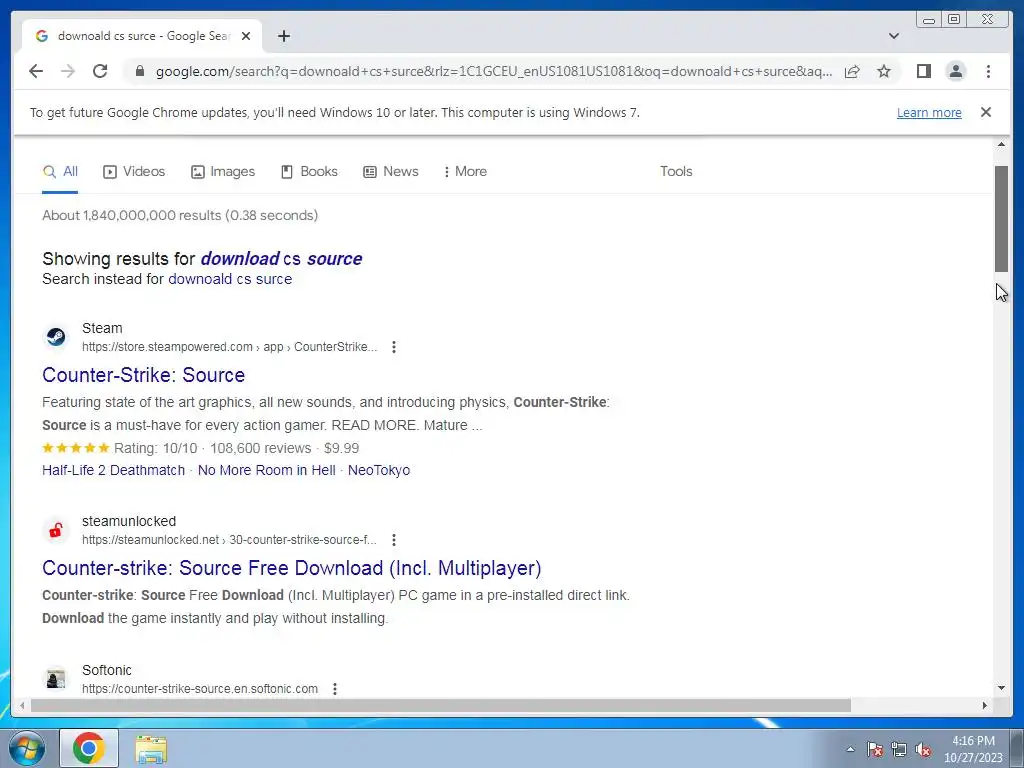Click the corrected 'download cs source' link
1024x768 pixels.
click(281, 259)
